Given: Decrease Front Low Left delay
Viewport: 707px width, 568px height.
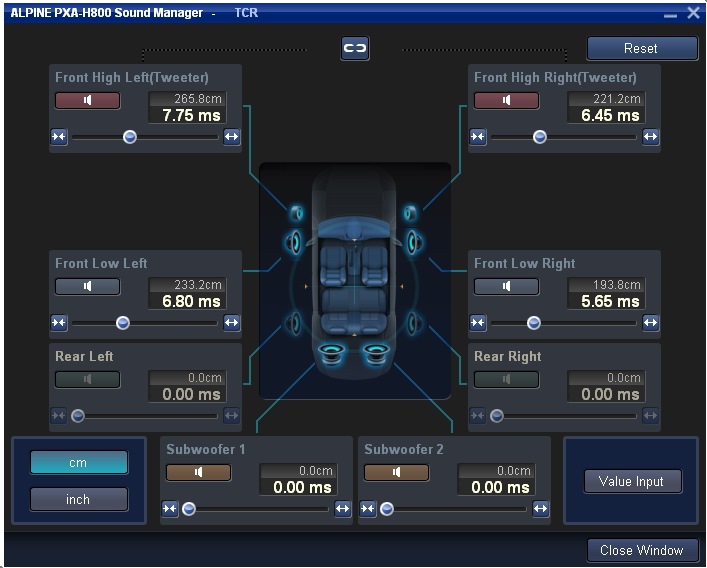Looking at the screenshot, I should click(59, 323).
